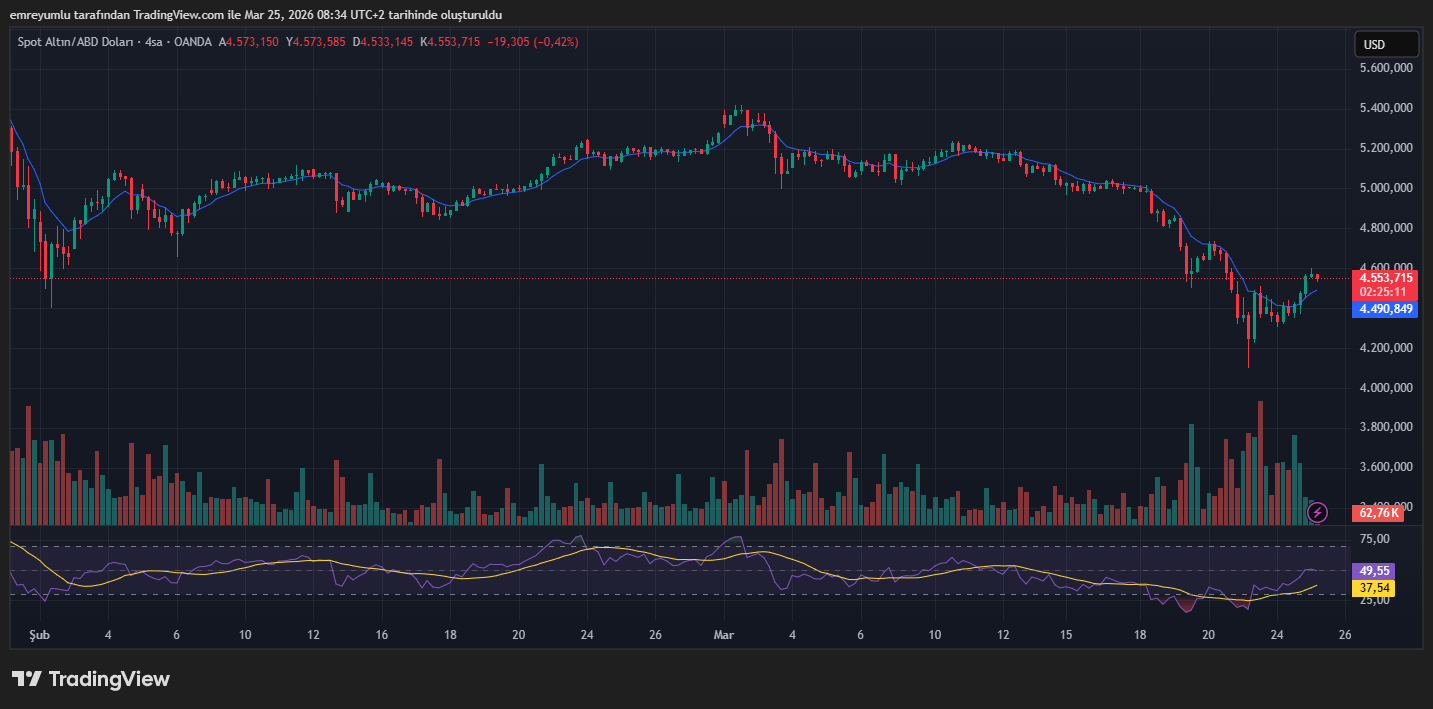Click the 4.000,000 level on price axis

(x=1385, y=388)
